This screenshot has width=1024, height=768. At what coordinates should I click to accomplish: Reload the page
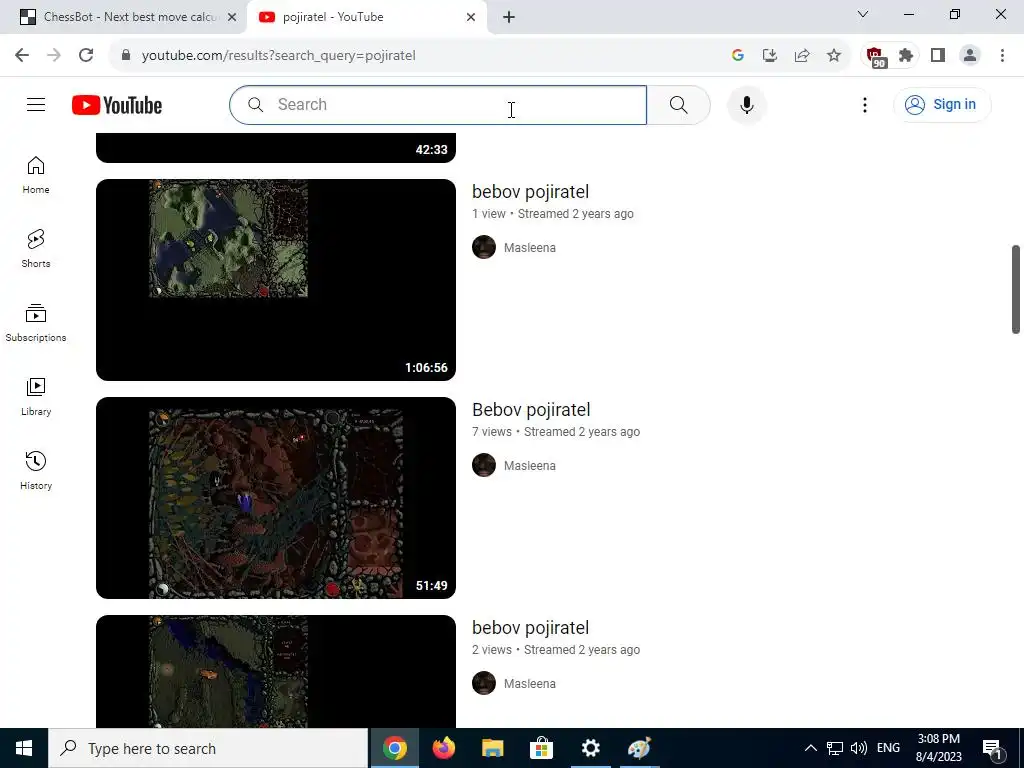coord(86,56)
